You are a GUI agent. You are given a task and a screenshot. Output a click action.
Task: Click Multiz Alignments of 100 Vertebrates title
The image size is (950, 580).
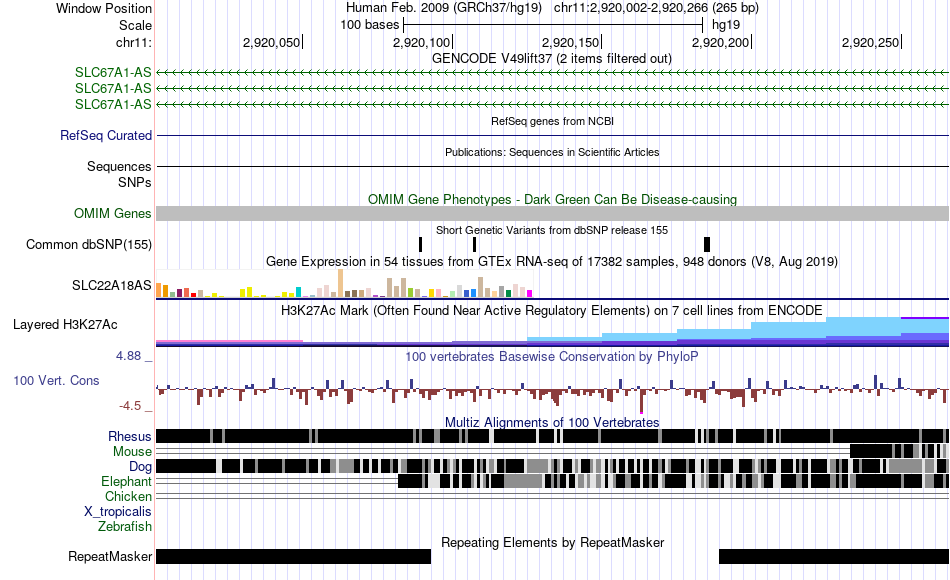552,422
